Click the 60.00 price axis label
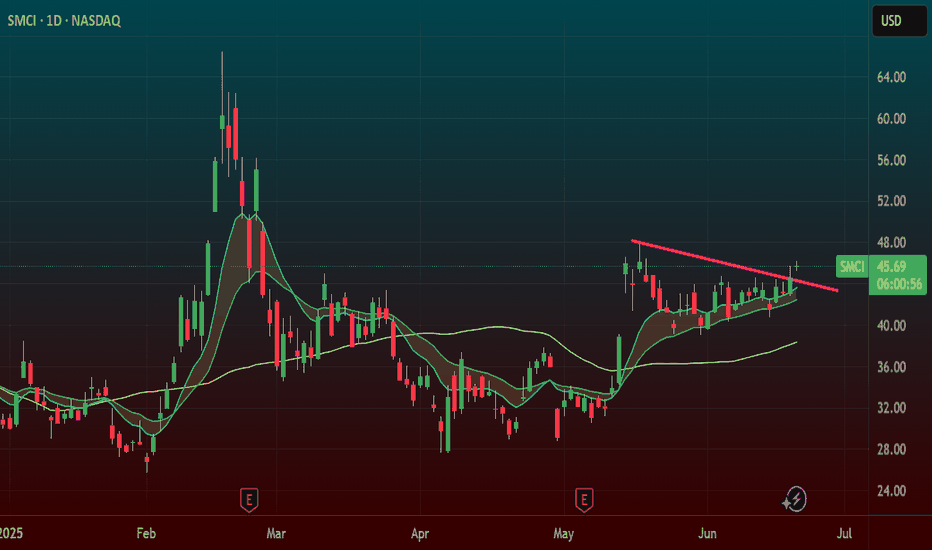The image size is (932, 550). pos(892,119)
